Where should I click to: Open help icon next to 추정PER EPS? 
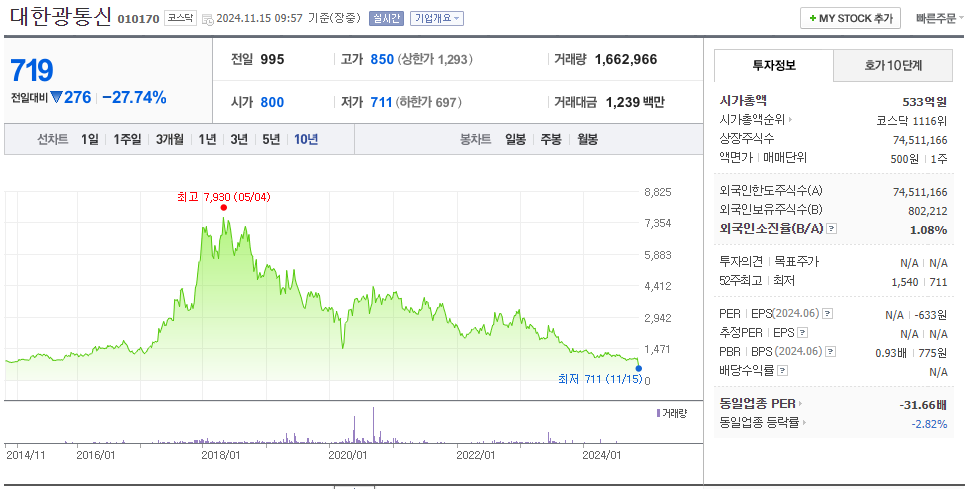click(x=802, y=333)
